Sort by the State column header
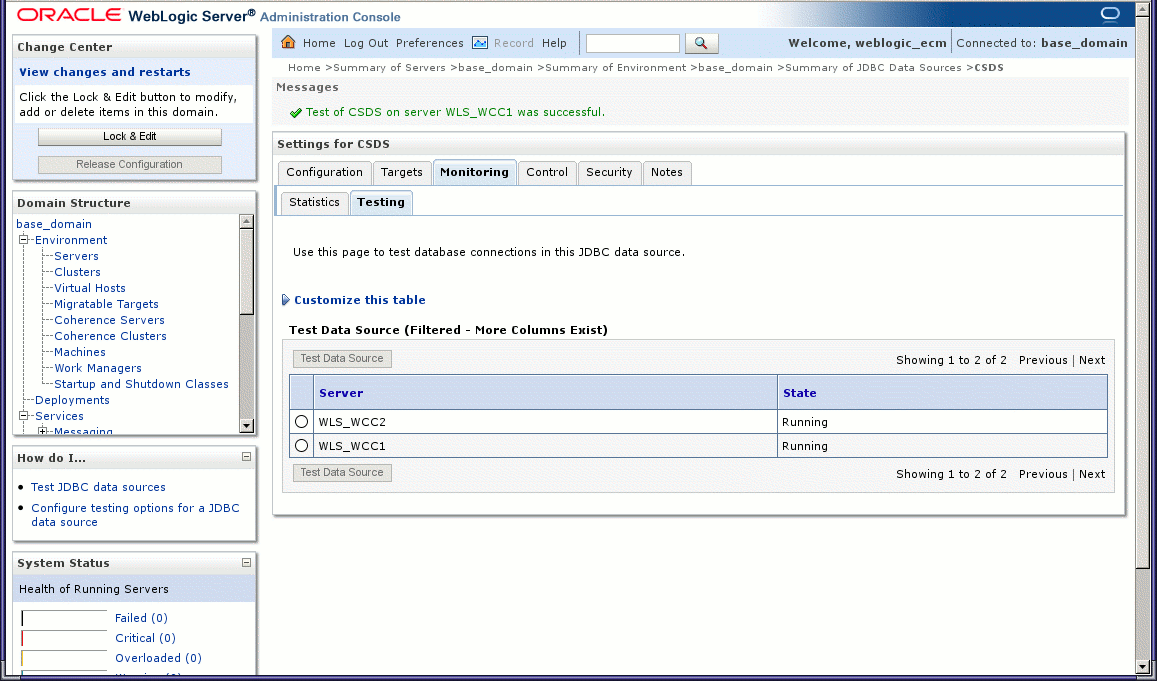1157x681 pixels. pyautogui.click(x=799, y=393)
